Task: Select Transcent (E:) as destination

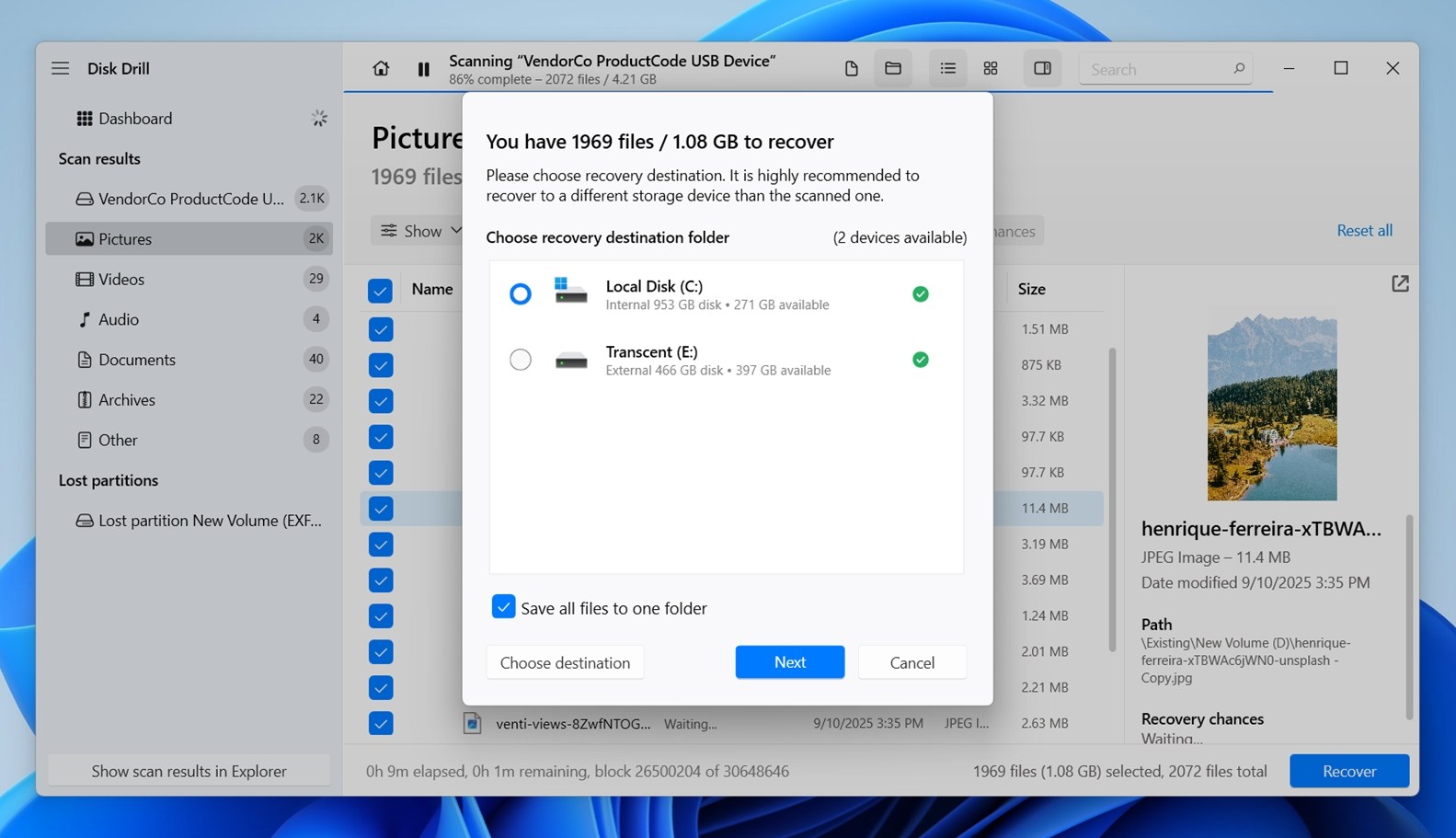Action: (x=521, y=360)
